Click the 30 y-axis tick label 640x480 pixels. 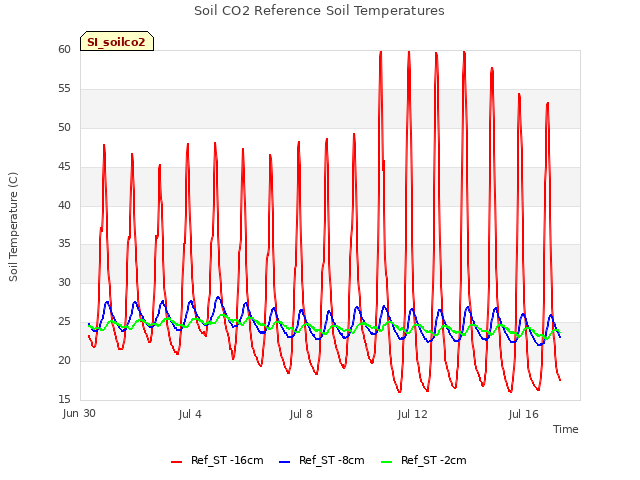point(64,282)
